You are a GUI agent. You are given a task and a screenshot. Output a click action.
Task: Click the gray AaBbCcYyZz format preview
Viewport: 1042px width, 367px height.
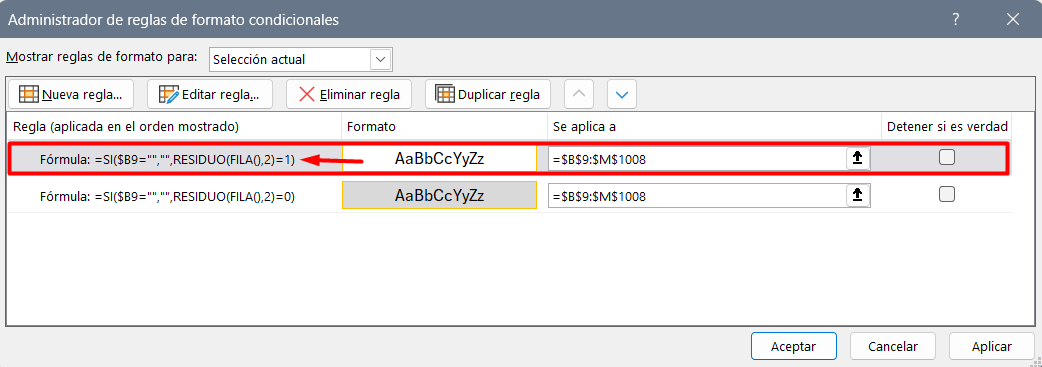point(439,195)
